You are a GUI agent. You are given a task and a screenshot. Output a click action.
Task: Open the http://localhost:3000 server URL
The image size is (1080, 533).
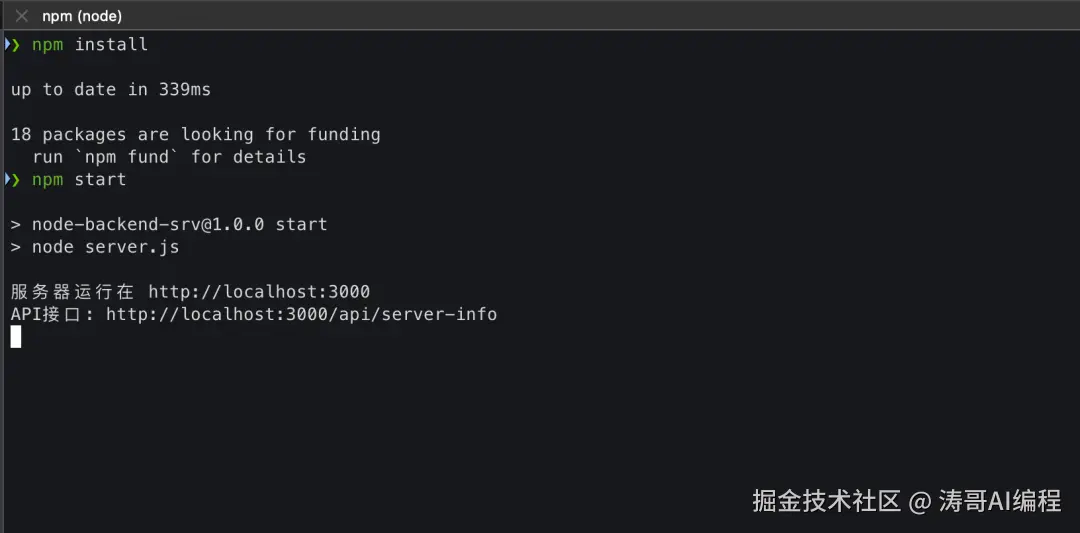click(x=259, y=292)
